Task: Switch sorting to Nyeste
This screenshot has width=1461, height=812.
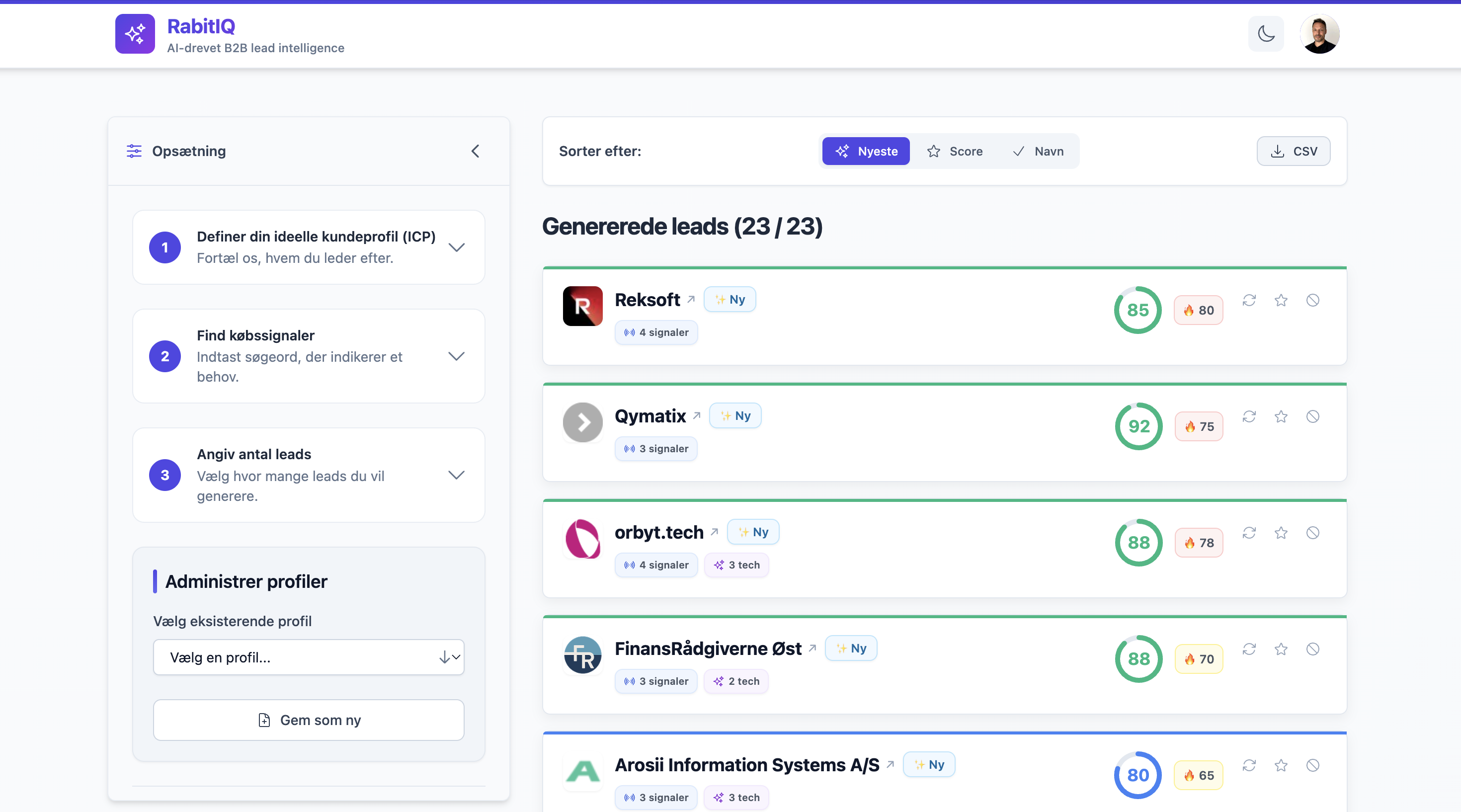Action: pos(866,152)
